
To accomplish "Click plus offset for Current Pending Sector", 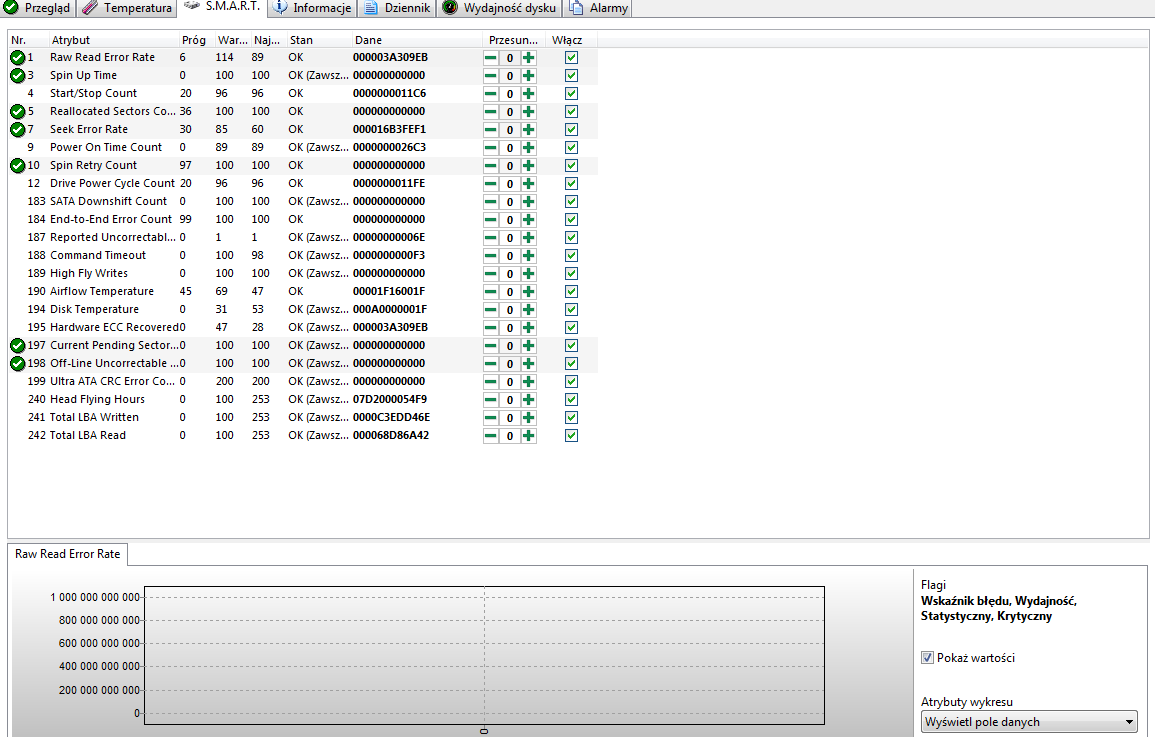I will [x=528, y=346].
